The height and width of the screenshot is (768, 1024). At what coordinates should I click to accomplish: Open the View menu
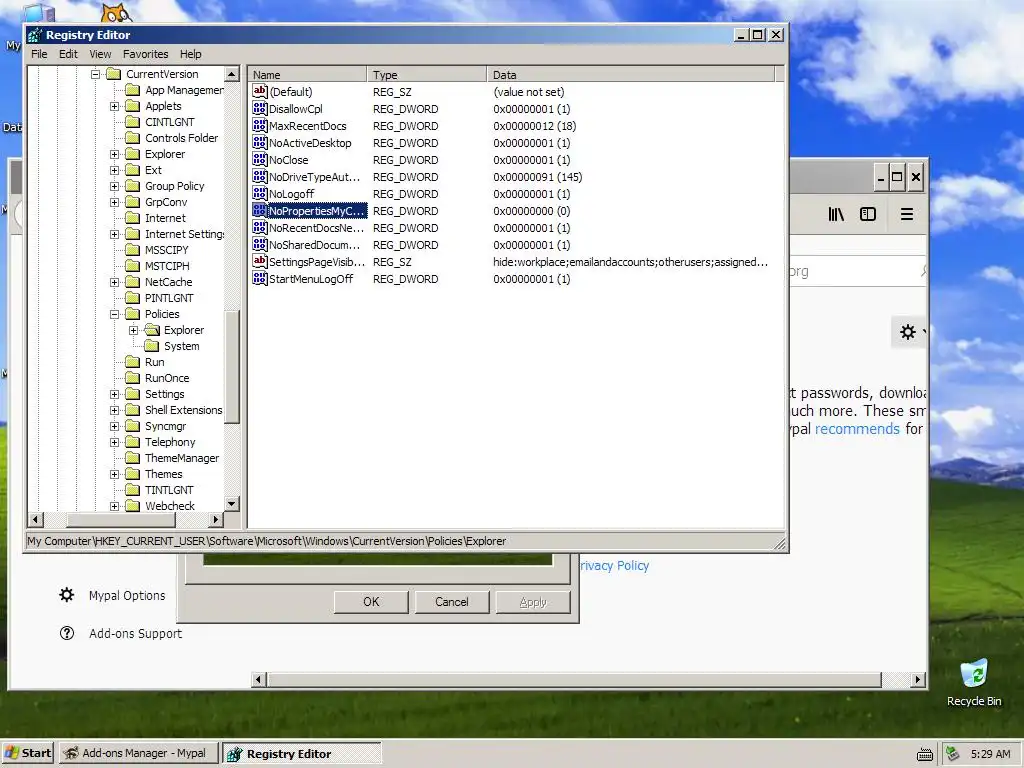[100, 54]
